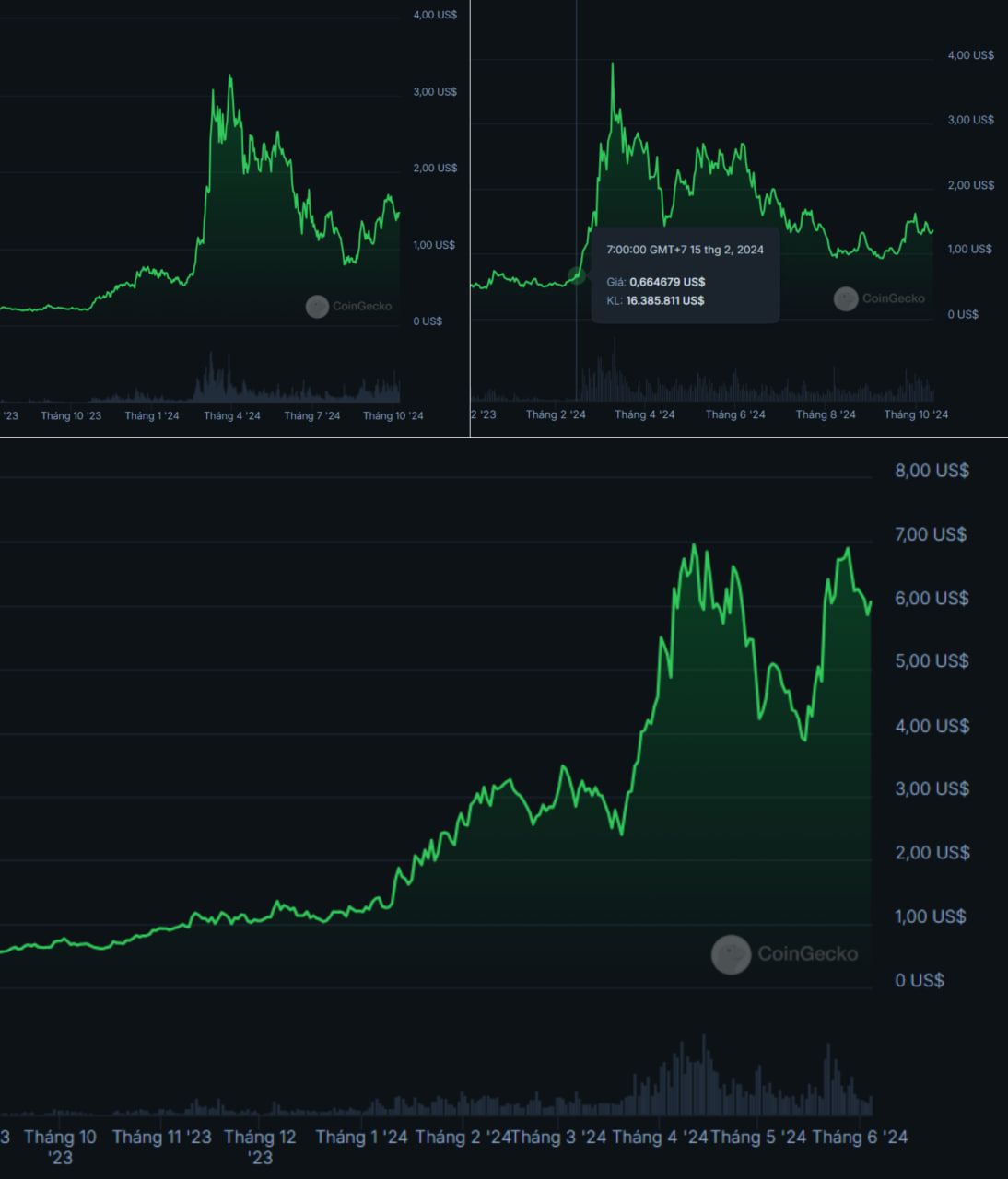This screenshot has height=1179, width=1008.
Task: Click the 7,00 US$ gridline label in the bottom chart
Action: point(930,534)
